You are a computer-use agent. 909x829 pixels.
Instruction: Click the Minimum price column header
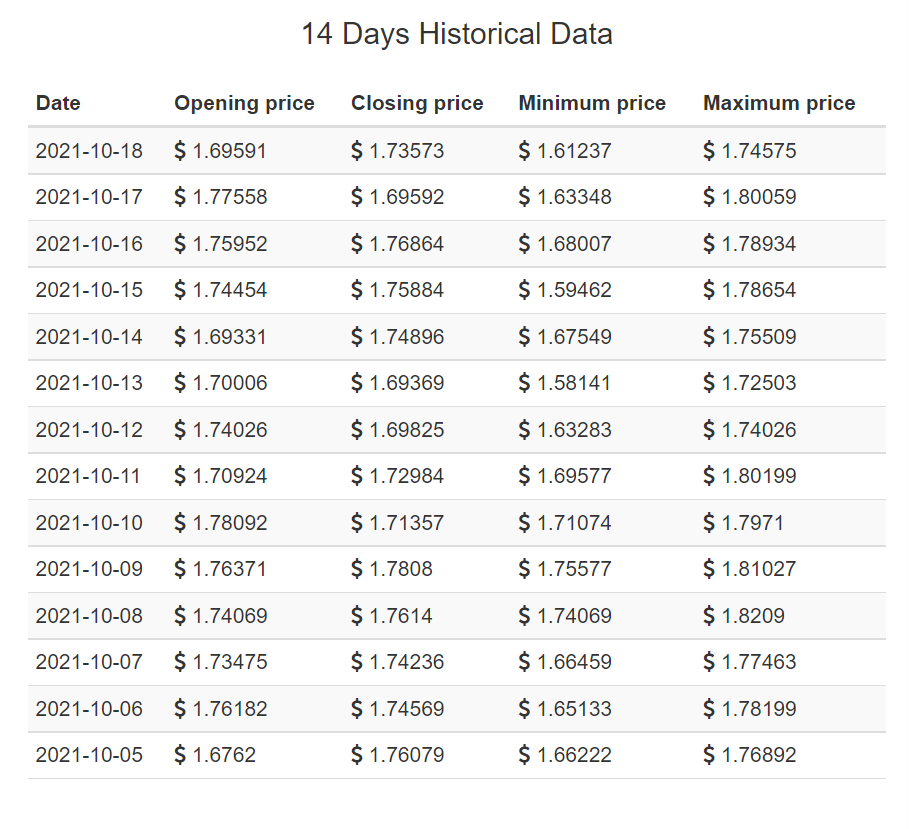[592, 103]
